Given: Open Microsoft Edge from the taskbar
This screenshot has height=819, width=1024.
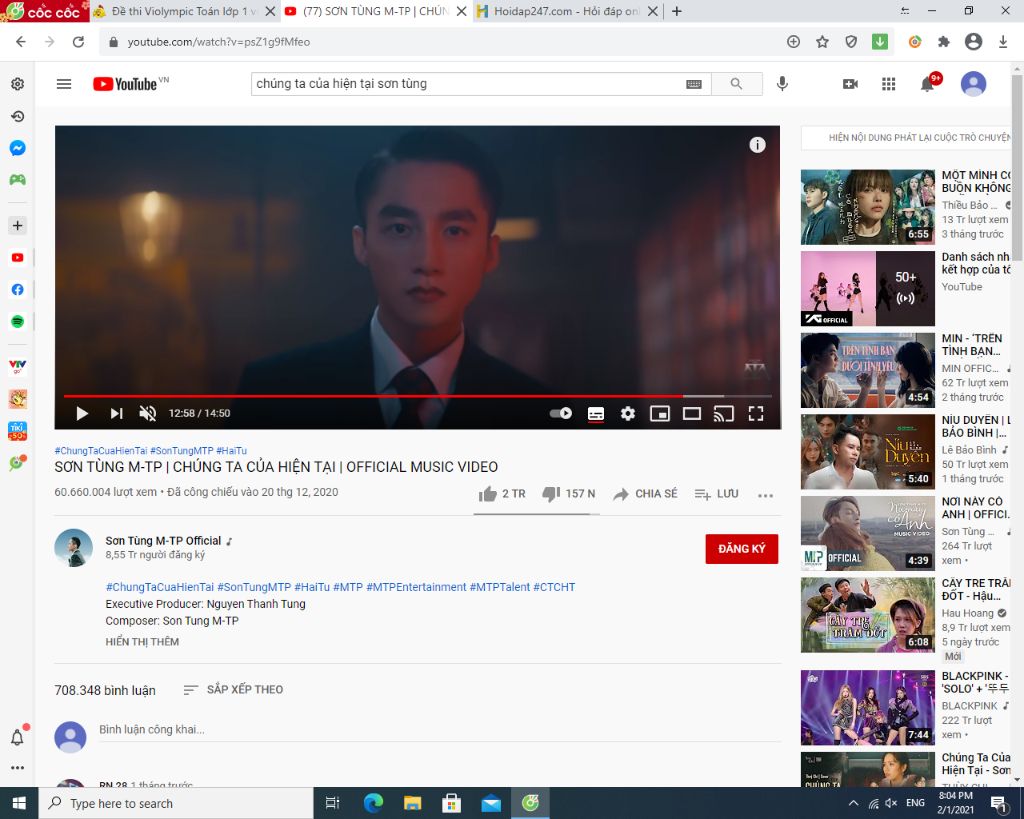Looking at the screenshot, I should 374,803.
